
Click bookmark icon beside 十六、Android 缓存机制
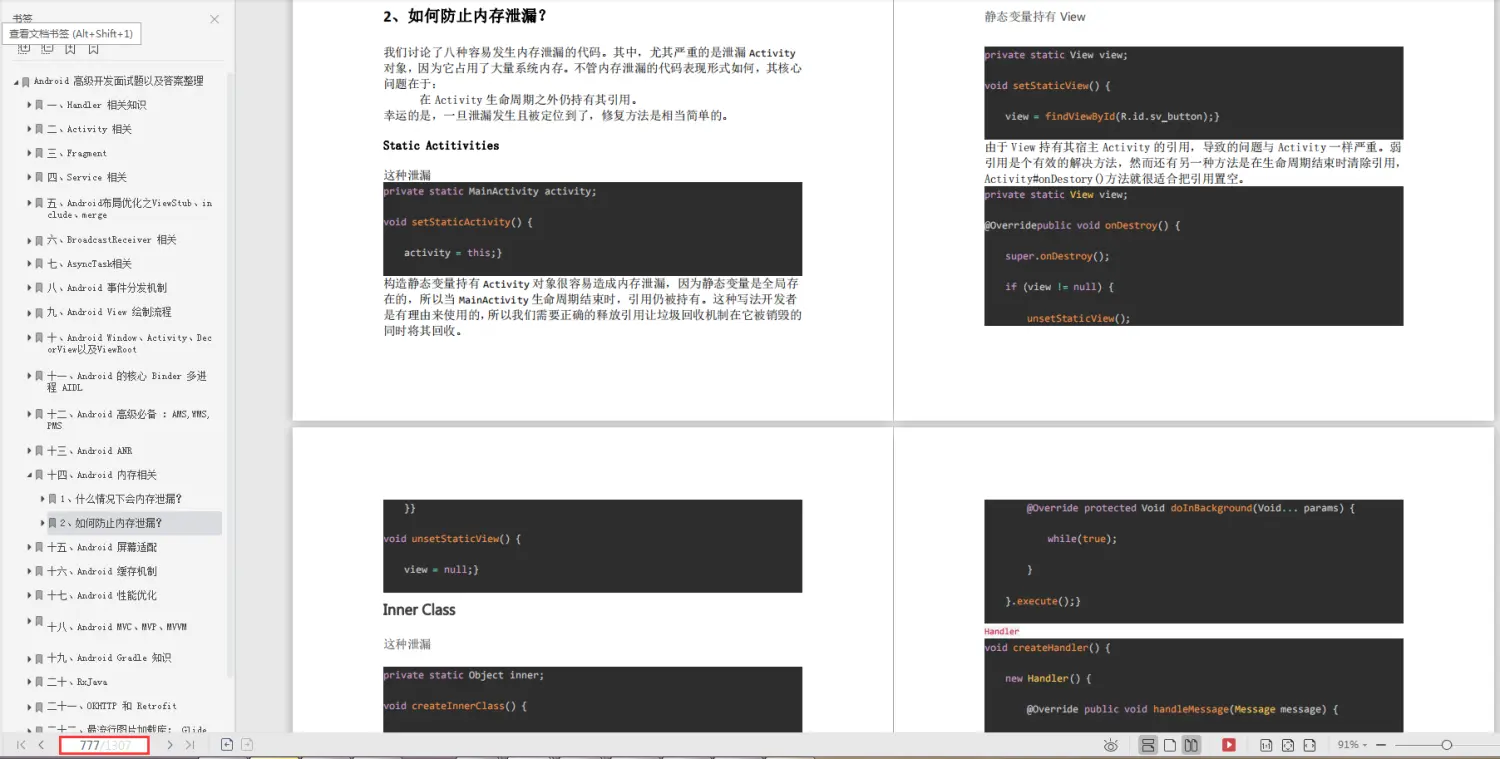(x=39, y=571)
